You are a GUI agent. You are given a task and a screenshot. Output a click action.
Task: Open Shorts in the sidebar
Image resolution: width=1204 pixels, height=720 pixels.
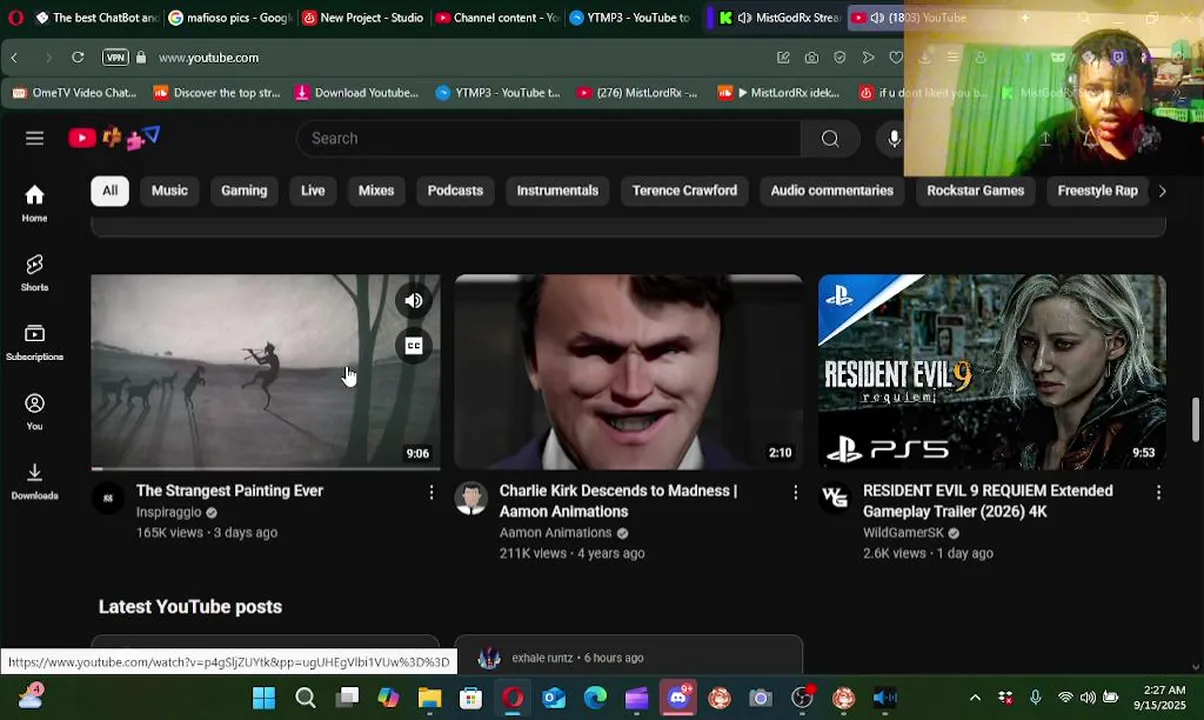pyautogui.click(x=35, y=272)
